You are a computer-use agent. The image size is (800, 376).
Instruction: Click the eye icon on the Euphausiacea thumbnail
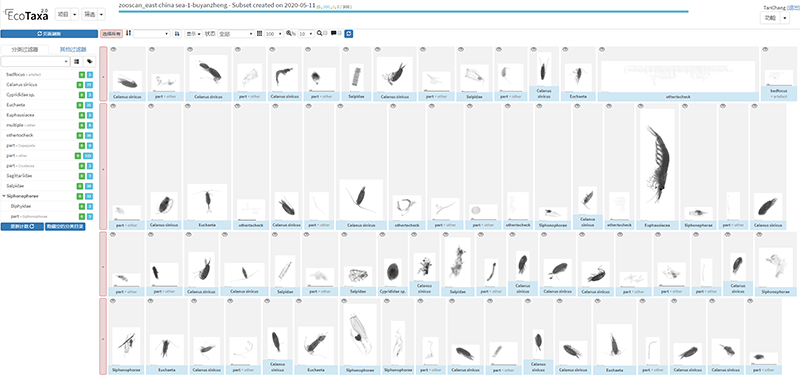[641, 106]
